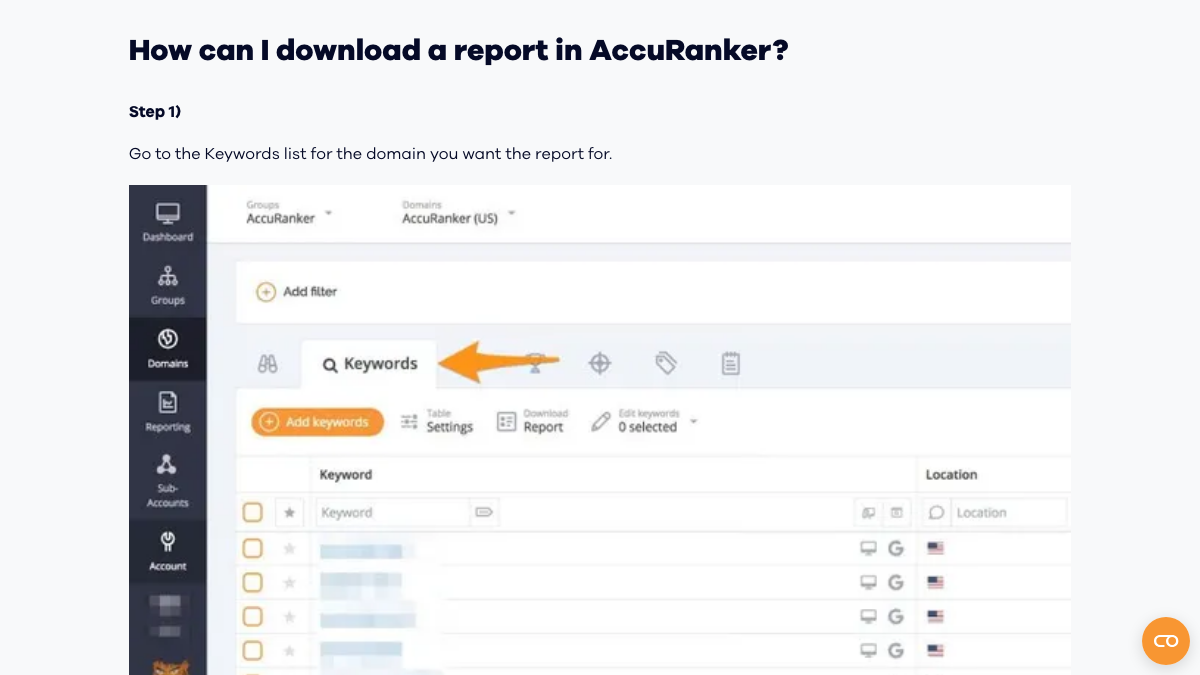This screenshot has height=675, width=1200.
Task: Click the tag filter icon beside Keyword input
Action: (484, 513)
